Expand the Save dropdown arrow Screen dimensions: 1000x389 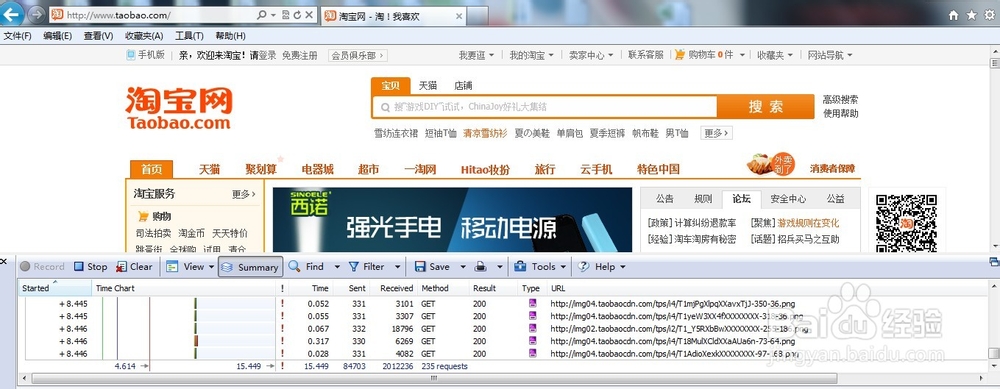[x=463, y=267]
